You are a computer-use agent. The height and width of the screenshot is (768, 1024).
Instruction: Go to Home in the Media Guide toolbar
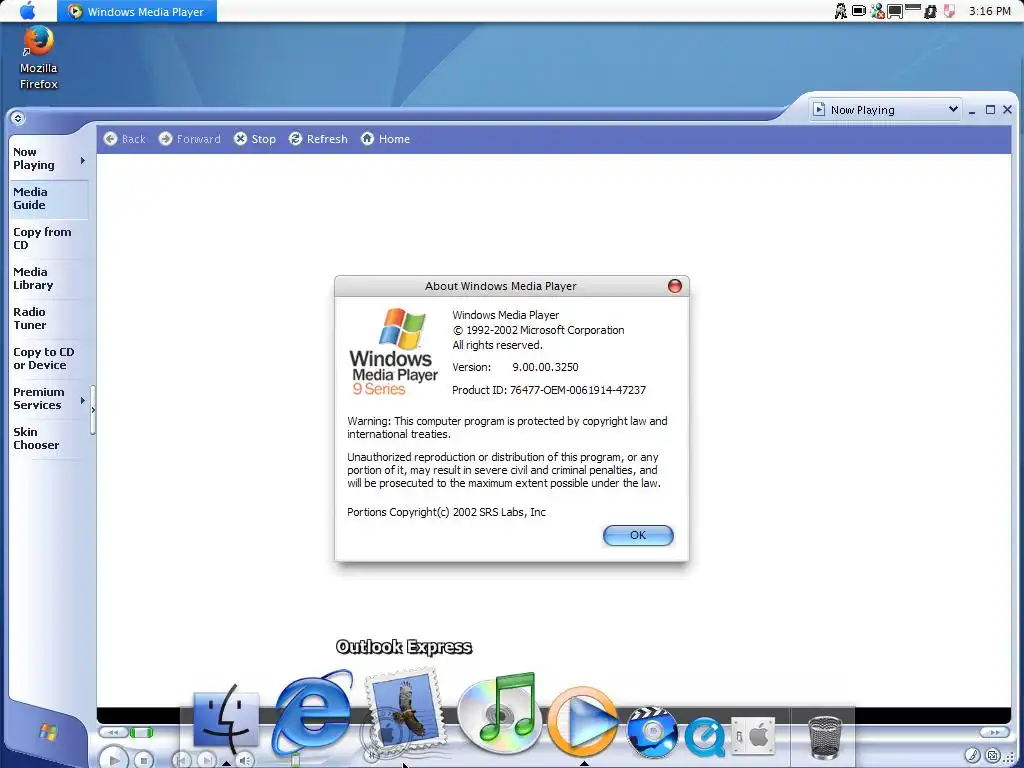[385, 138]
